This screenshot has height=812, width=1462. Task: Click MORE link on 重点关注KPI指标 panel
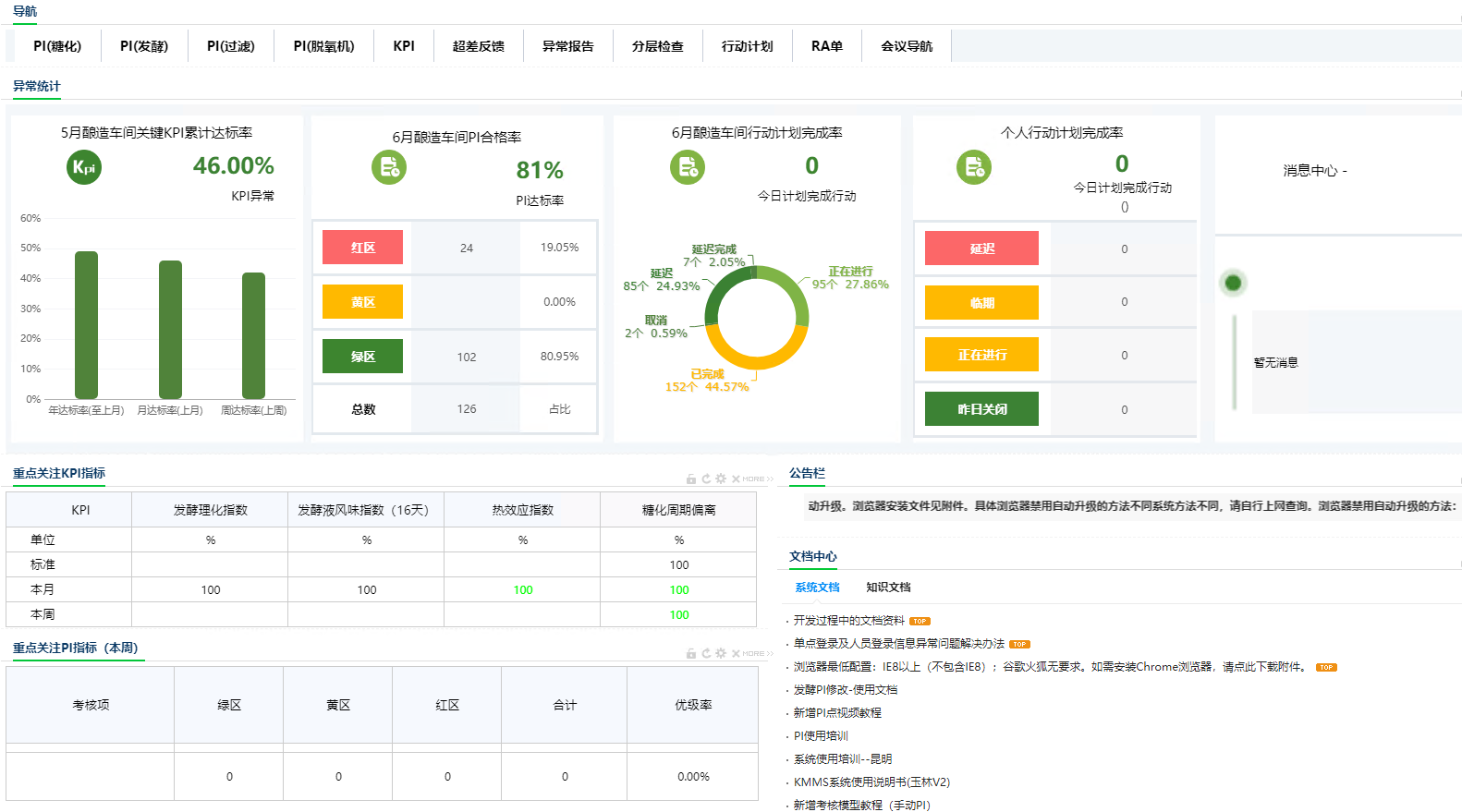[x=758, y=479]
